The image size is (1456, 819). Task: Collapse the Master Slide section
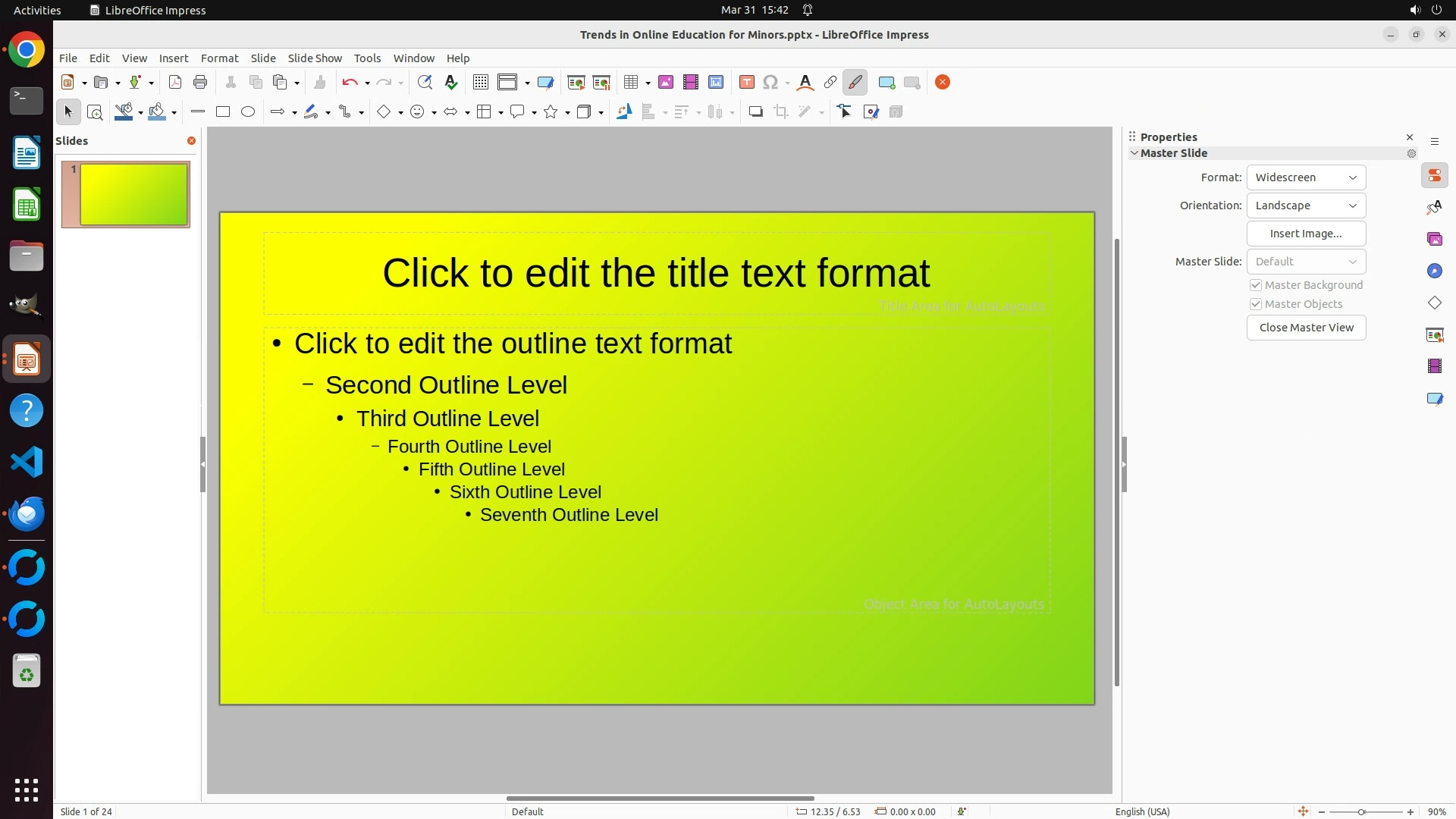pos(1134,153)
